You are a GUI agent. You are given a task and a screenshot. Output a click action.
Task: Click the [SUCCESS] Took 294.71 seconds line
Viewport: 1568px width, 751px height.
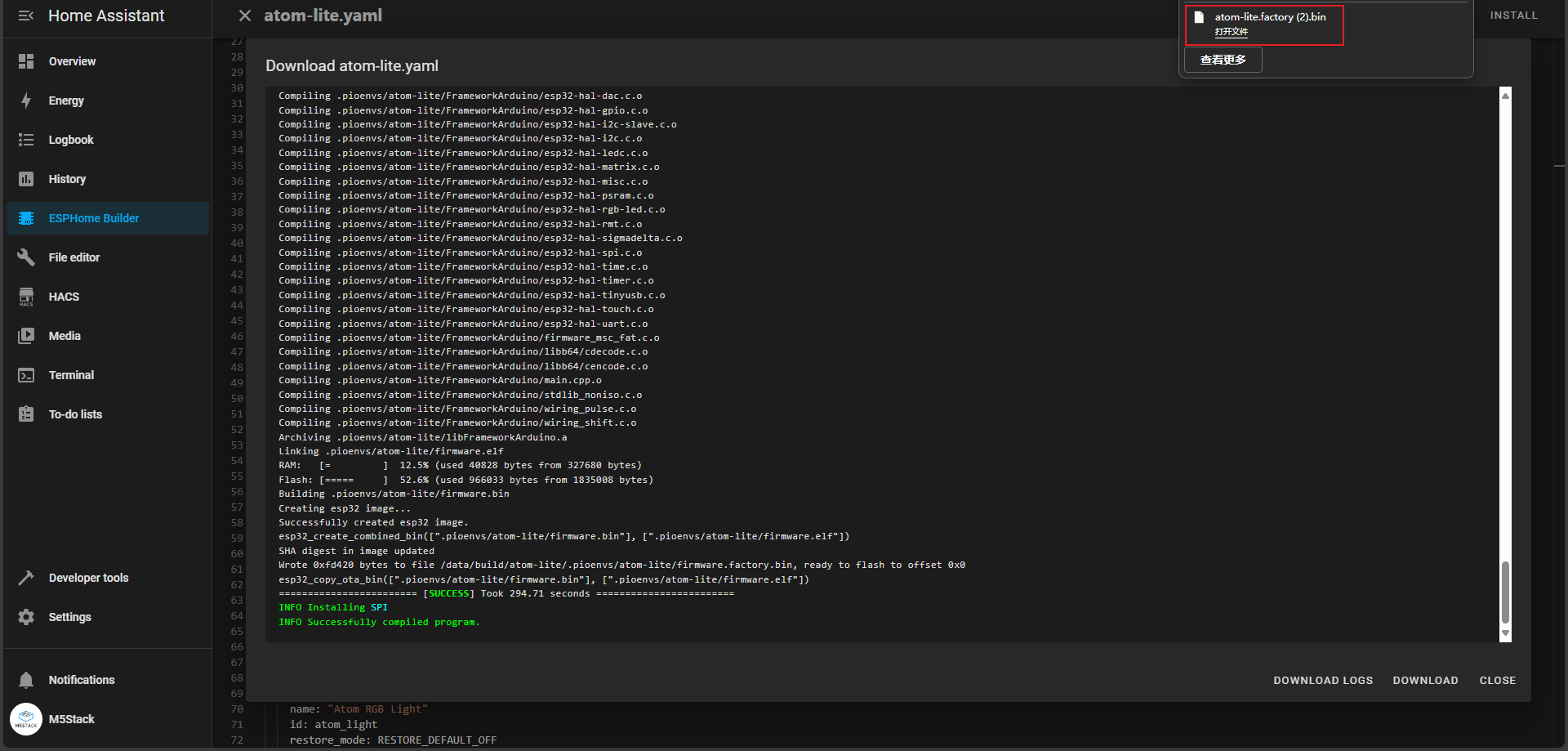tap(506, 593)
